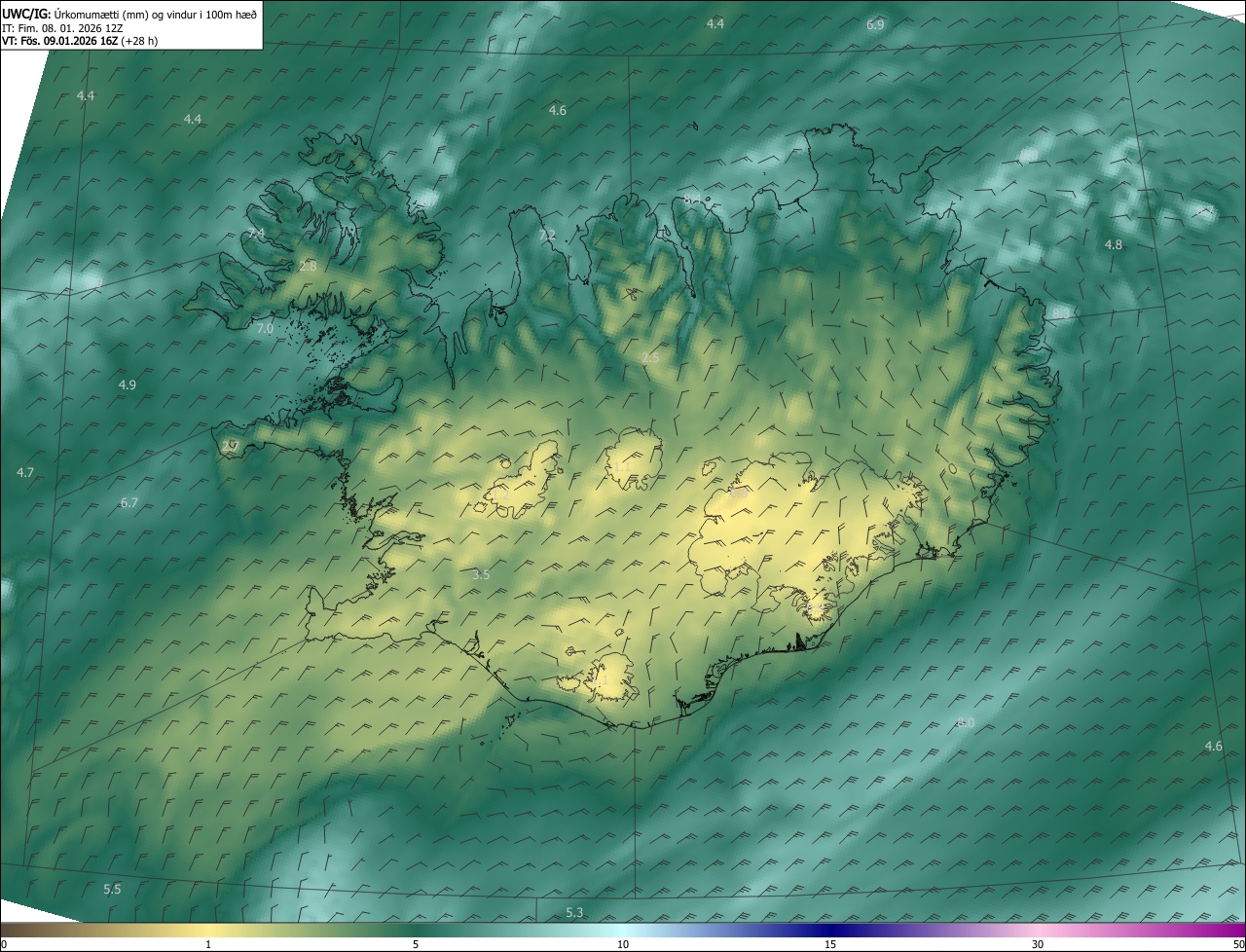Click the 50 maximum on the color scale
Image resolution: width=1246 pixels, height=952 pixels.
tap(1238, 944)
